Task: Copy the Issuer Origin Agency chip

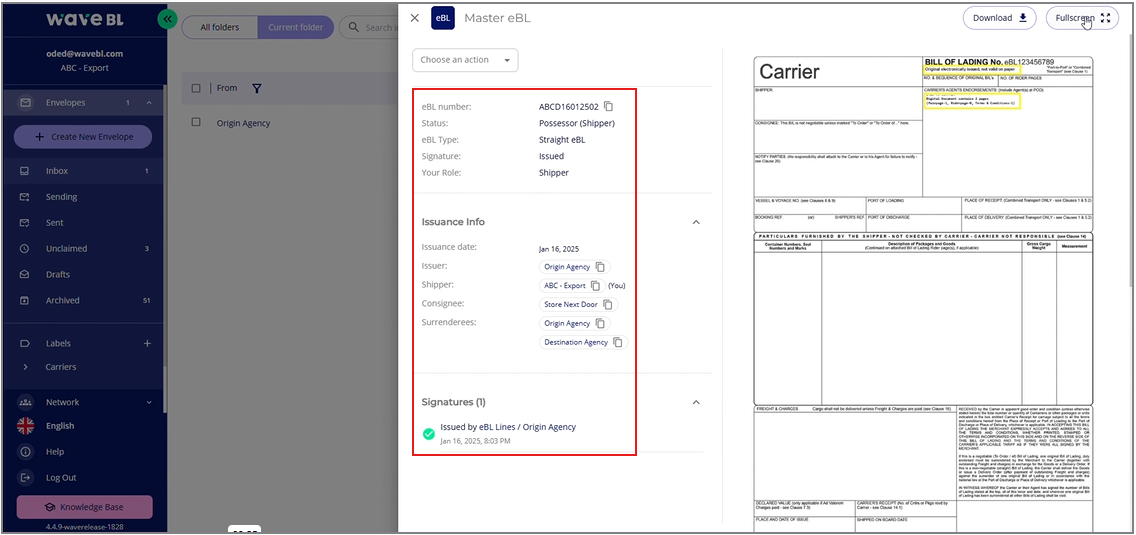Action: point(601,267)
